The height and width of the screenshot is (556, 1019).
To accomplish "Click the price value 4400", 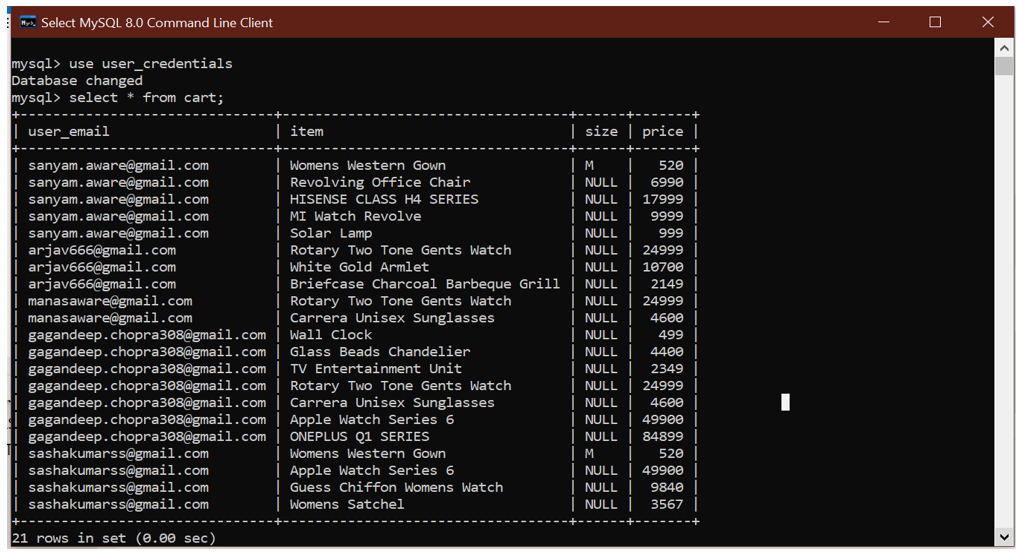I will [x=667, y=351].
